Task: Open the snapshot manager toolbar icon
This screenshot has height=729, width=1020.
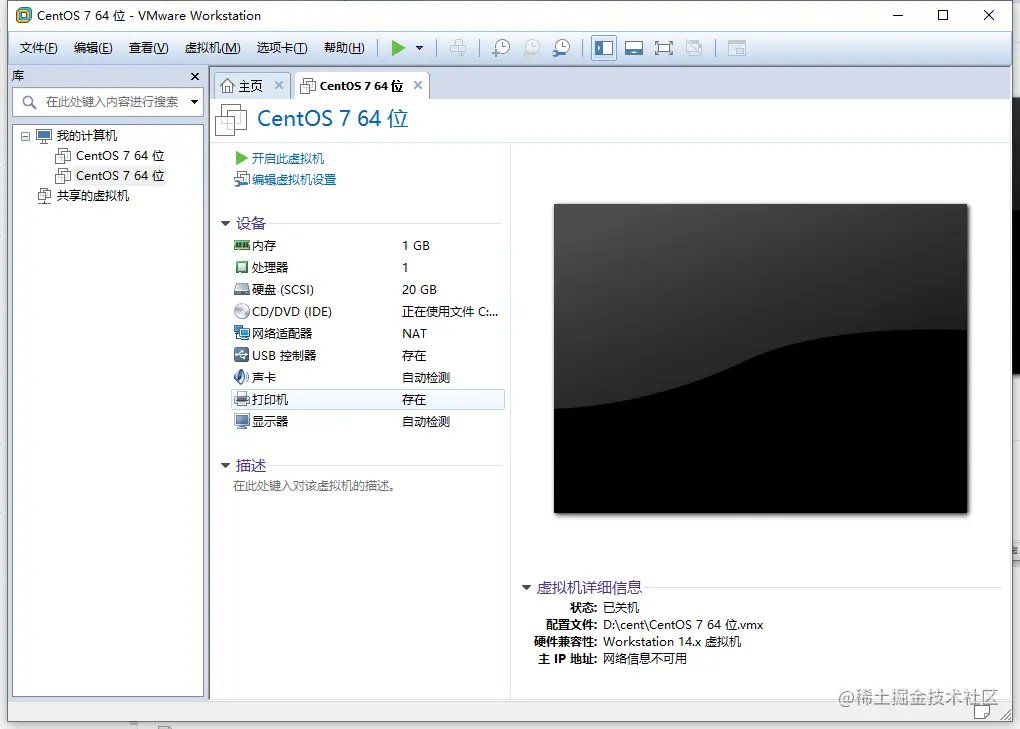Action: coord(561,47)
